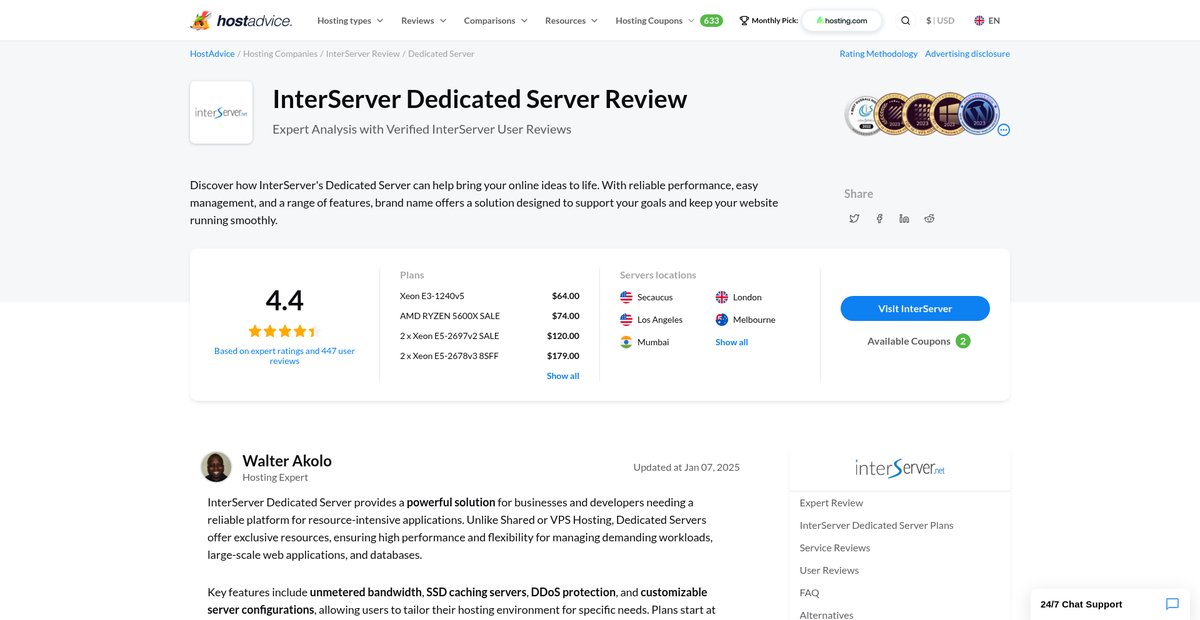Viewport: 1200px width, 620px height.
Task: Click the sidebar InterServer logo
Action: (900, 468)
